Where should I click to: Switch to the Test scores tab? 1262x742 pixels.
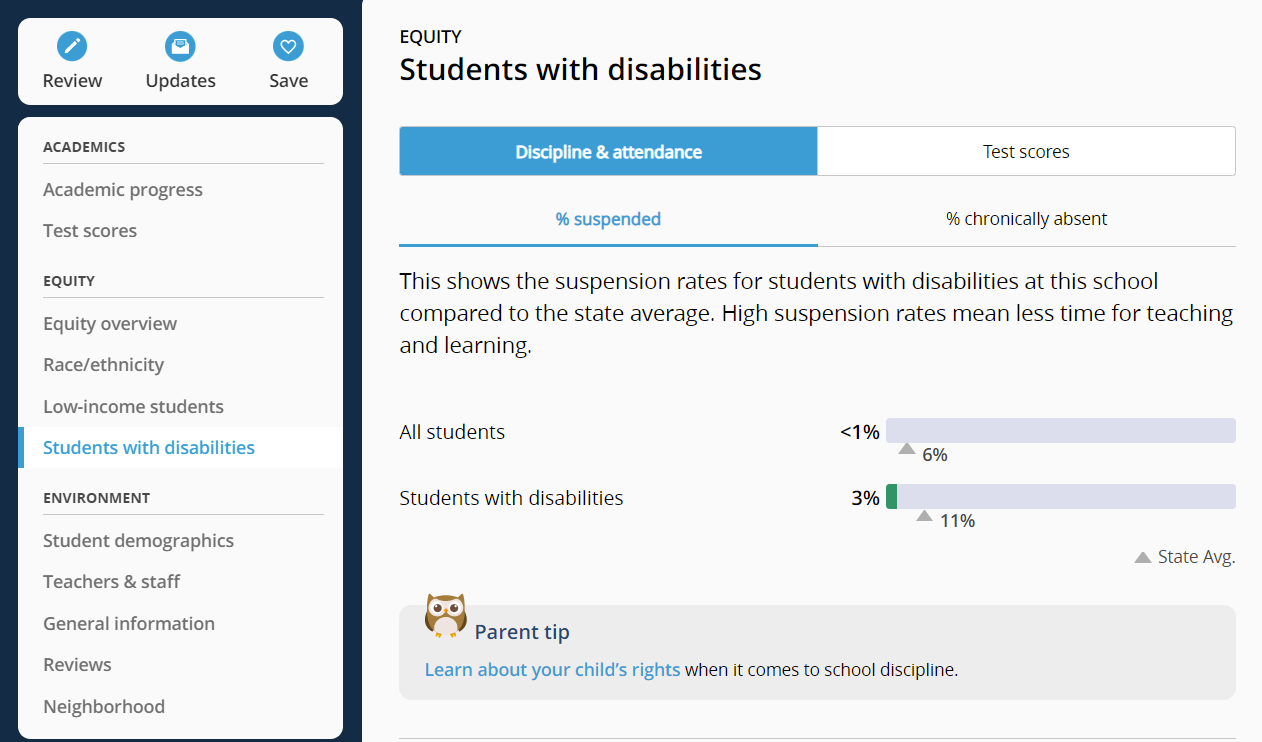1026,151
